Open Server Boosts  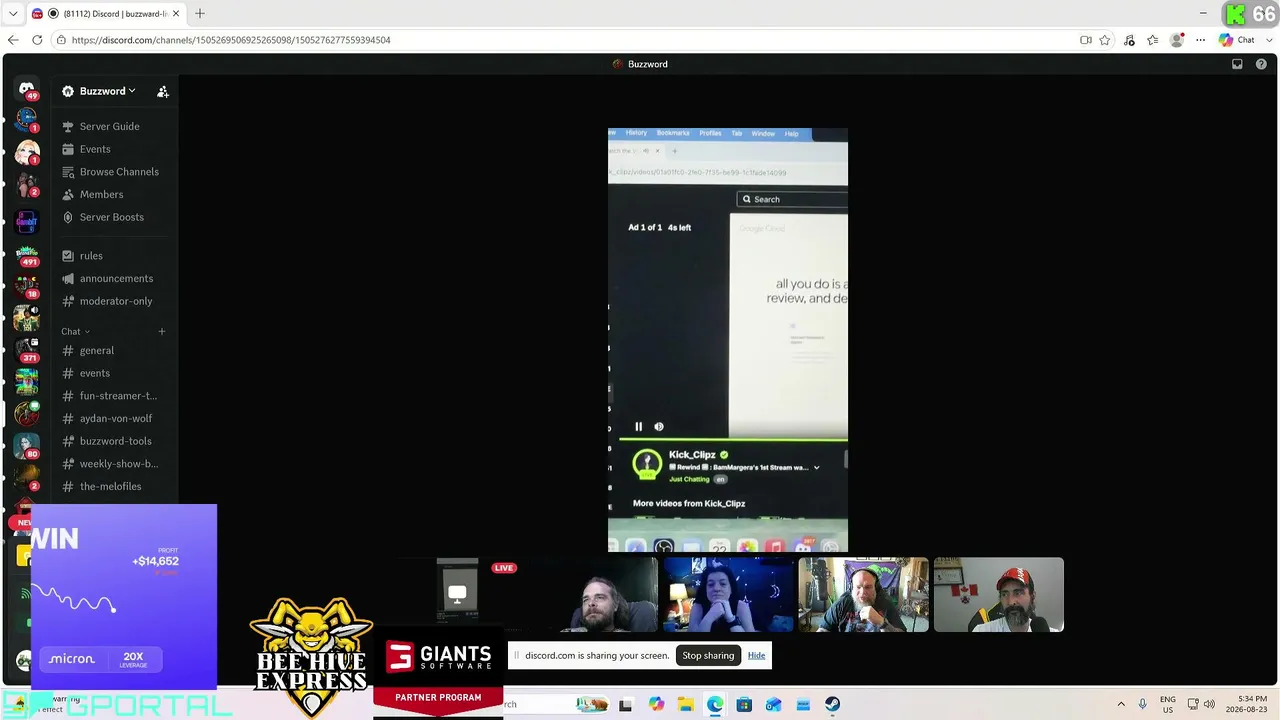112,217
